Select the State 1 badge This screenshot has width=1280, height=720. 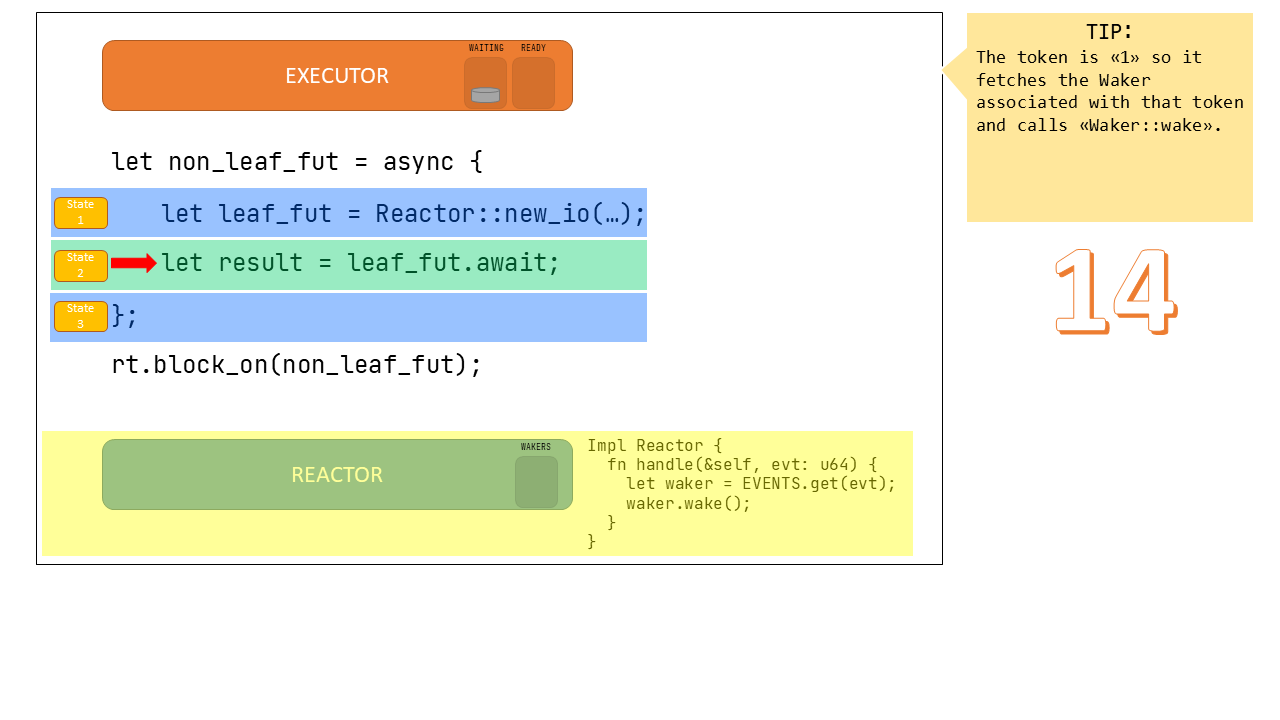pyautogui.click(x=81, y=212)
